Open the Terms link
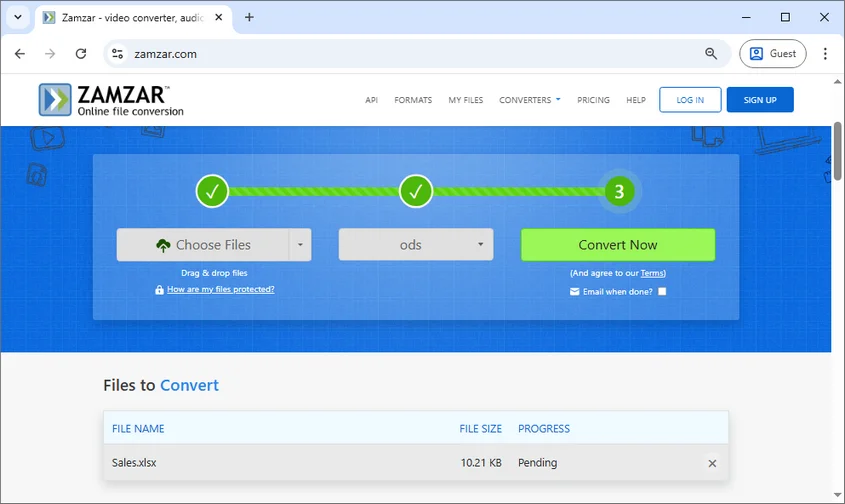This screenshot has height=504, width=845. 652,273
